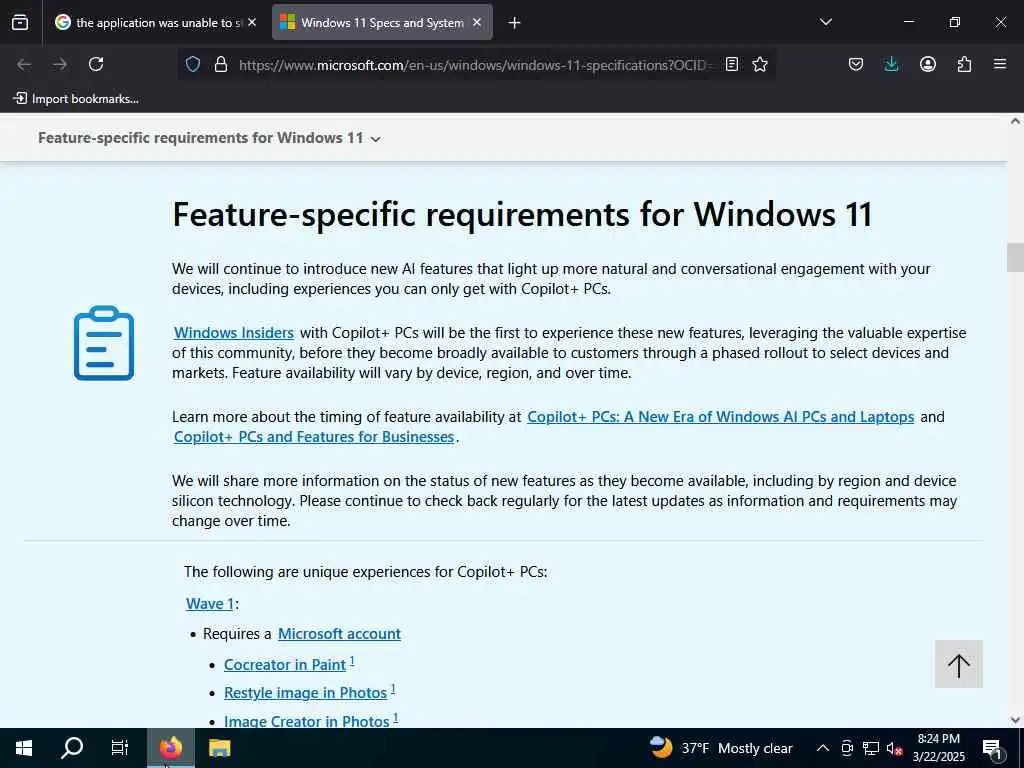This screenshot has width=1024, height=768.
Task: Save page to Pocket
Action: tap(856, 64)
